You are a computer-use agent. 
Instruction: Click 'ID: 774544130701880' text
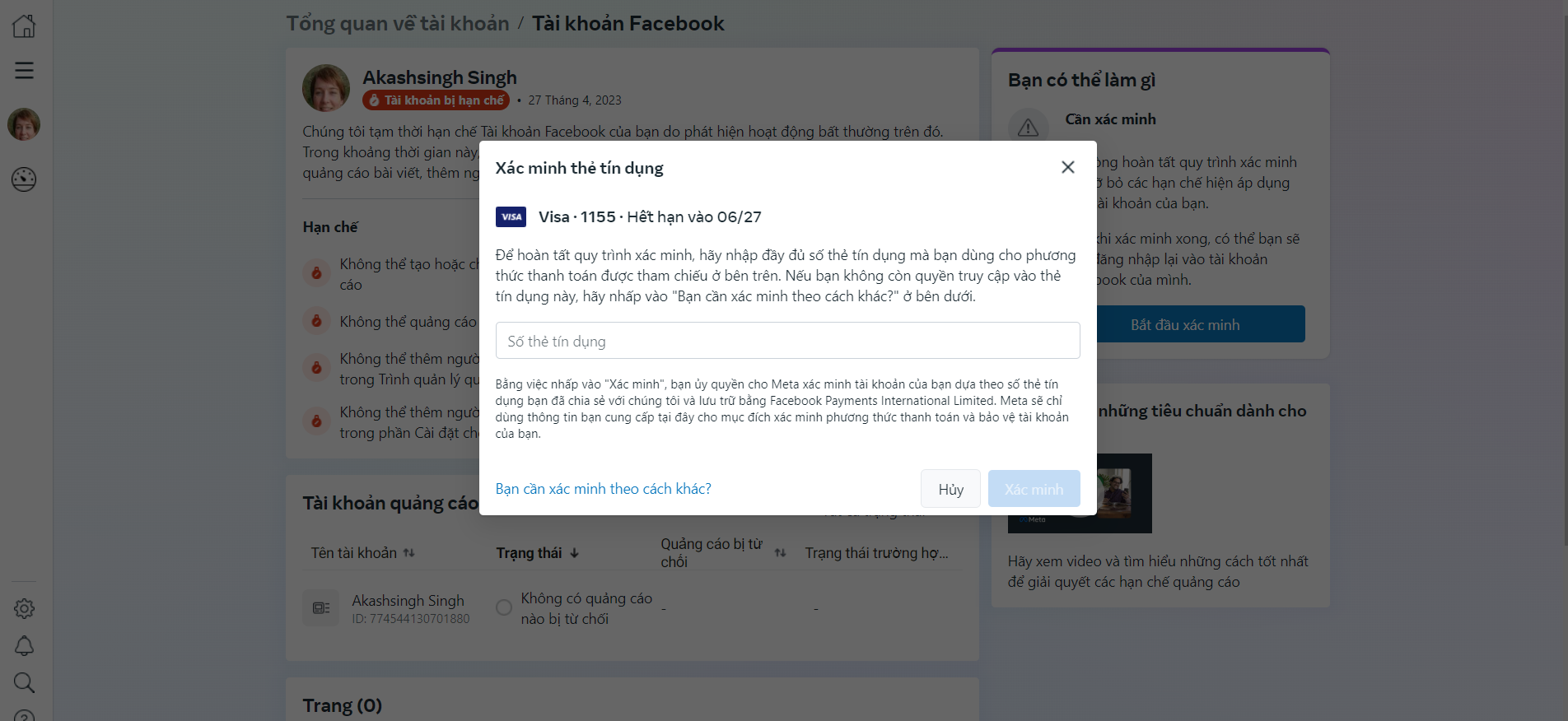411,618
